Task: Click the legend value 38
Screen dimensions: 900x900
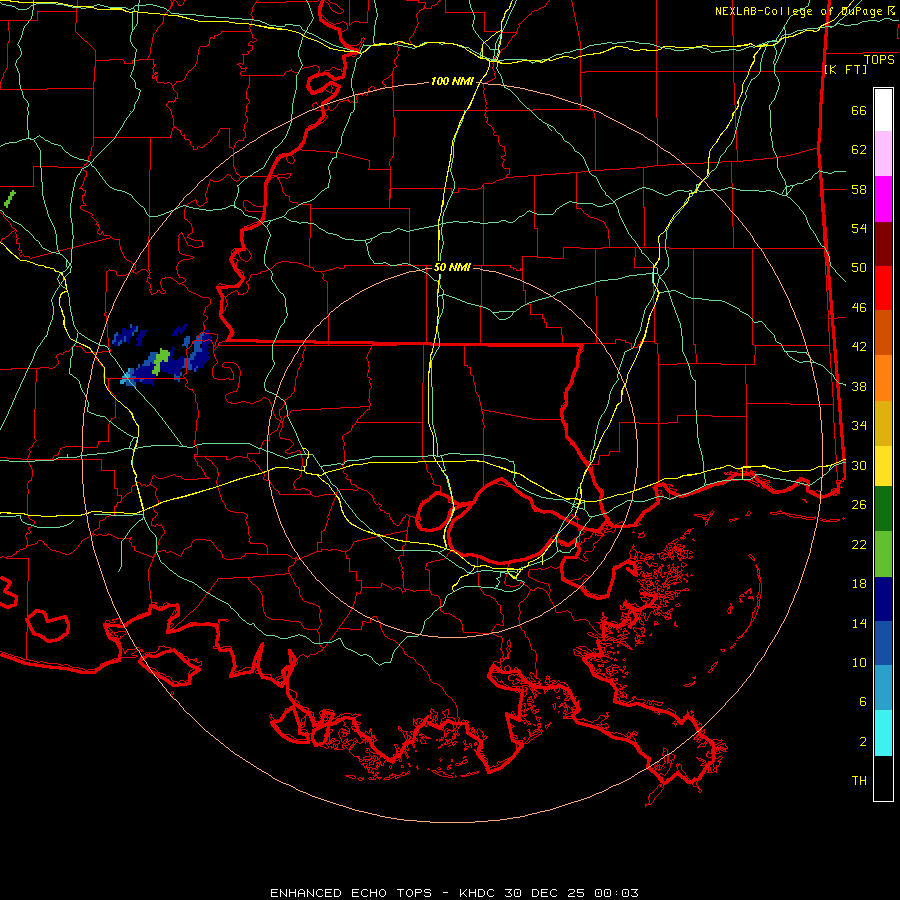Action: click(x=859, y=386)
